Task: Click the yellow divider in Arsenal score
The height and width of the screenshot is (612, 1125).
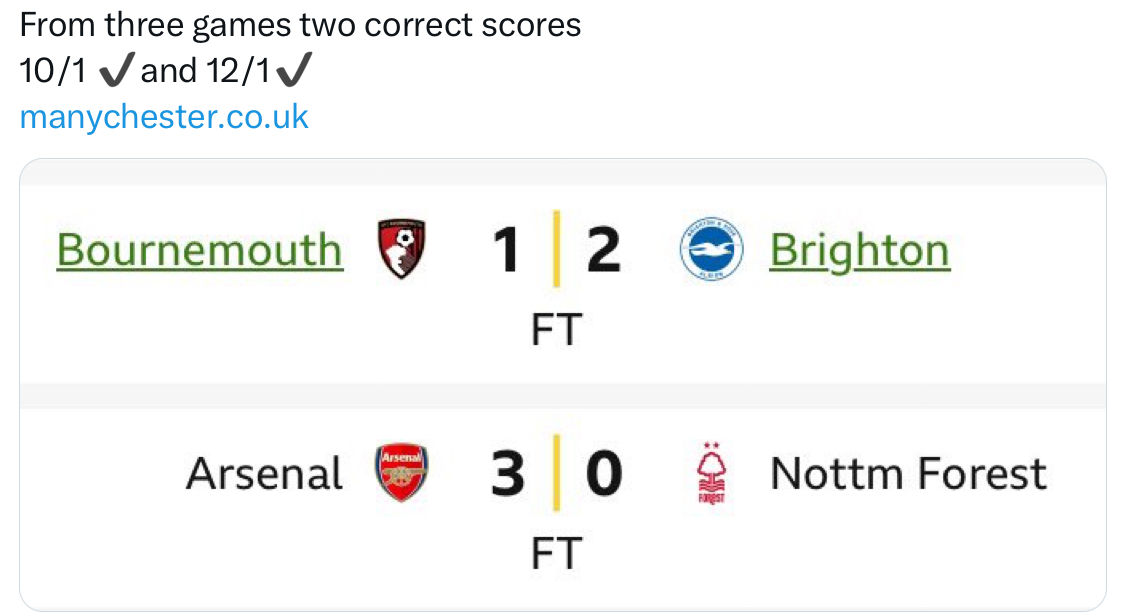Action: tap(556, 473)
